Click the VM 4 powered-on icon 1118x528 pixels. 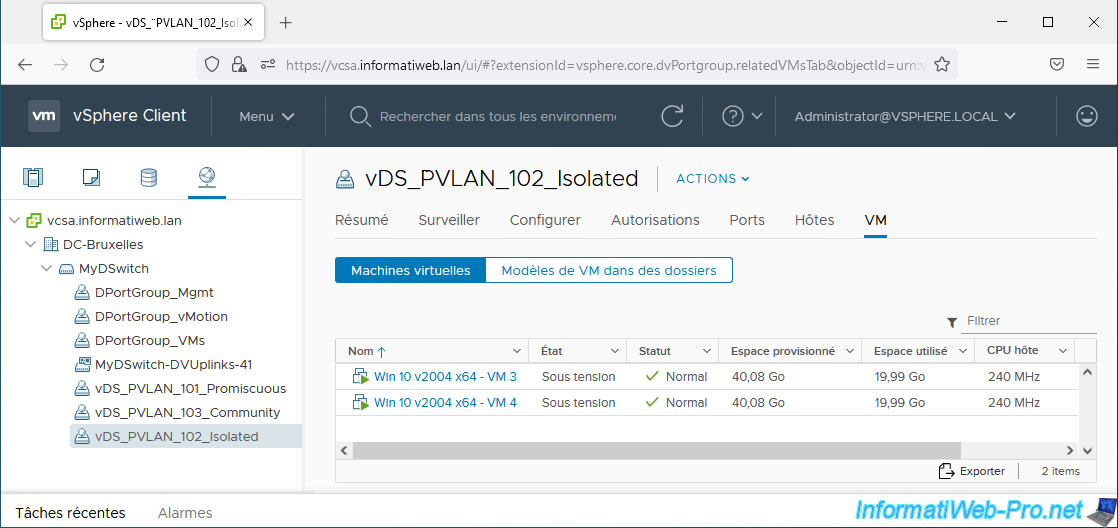click(359, 403)
